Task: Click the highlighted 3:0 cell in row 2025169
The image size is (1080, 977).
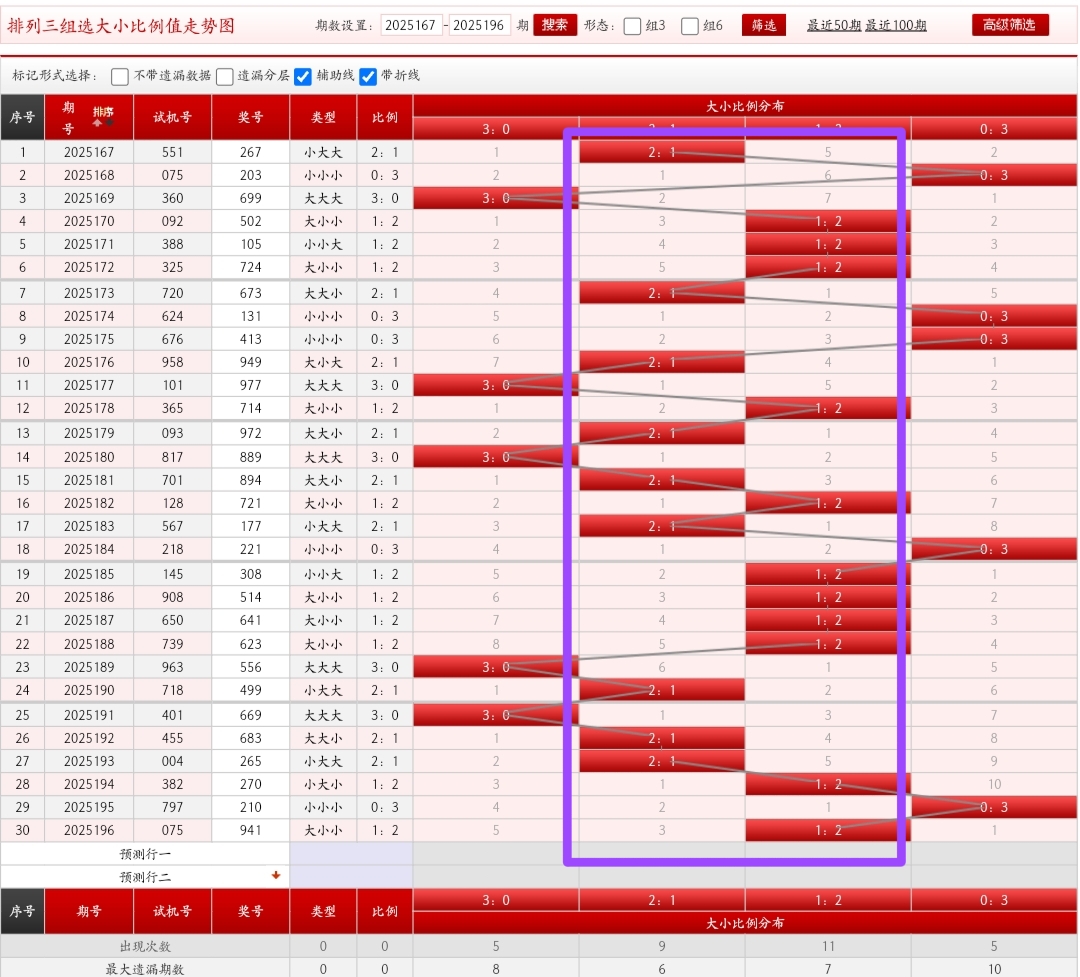Action: pyautogui.click(x=496, y=198)
